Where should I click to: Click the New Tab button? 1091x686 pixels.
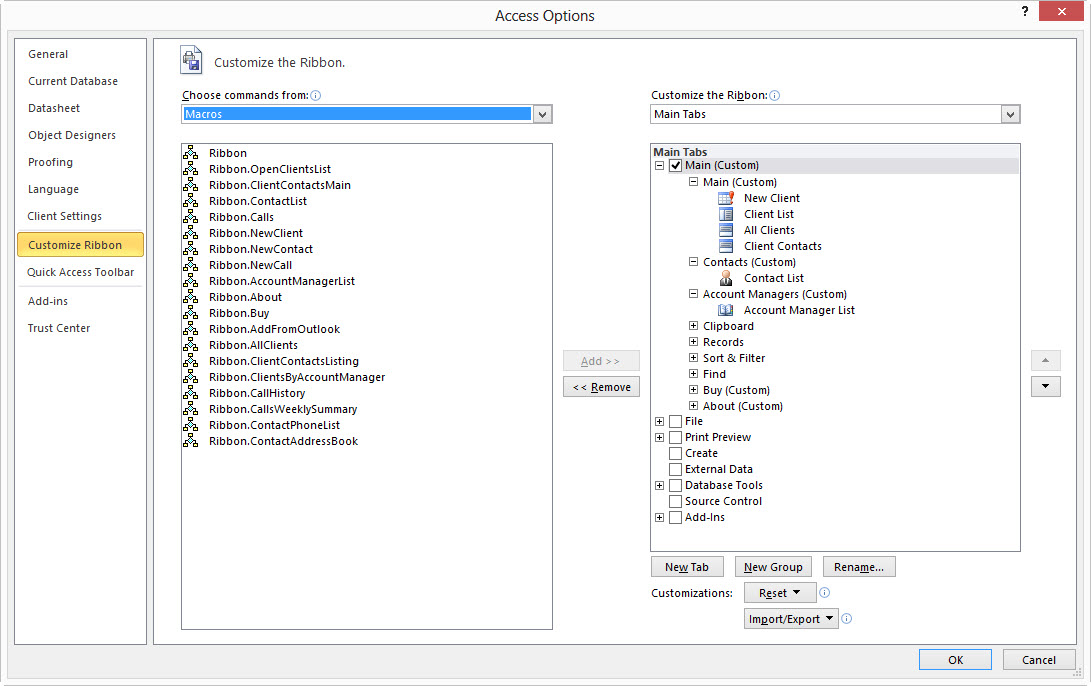pos(687,566)
